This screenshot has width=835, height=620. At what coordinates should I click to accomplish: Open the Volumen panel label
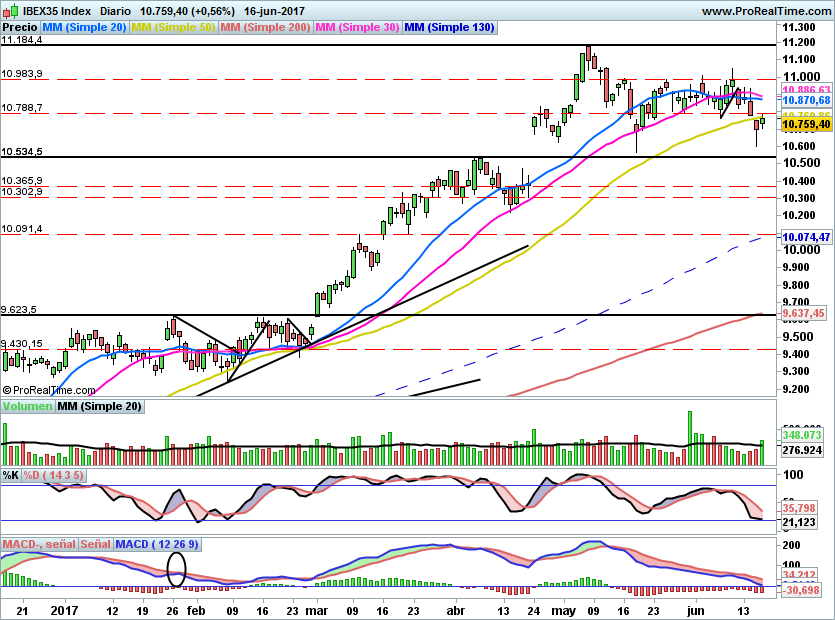[27, 406]
